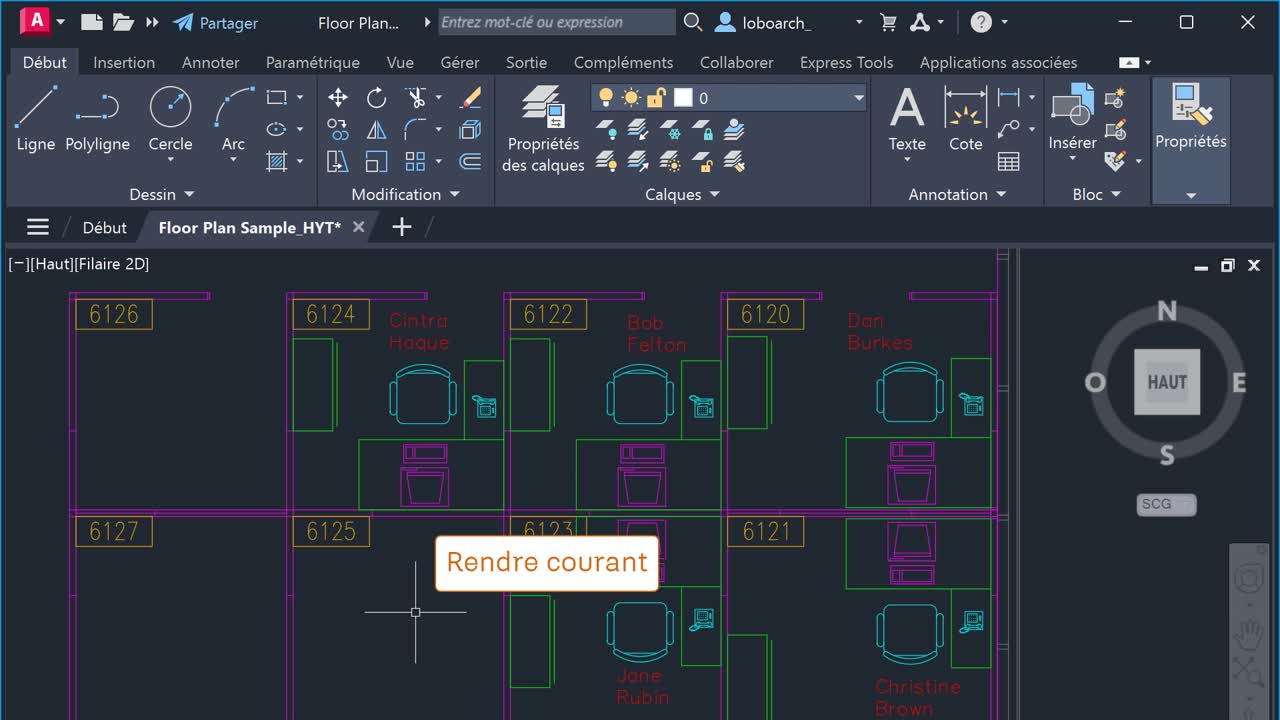Open the Insertion ribbon tab

click(124, 62)
